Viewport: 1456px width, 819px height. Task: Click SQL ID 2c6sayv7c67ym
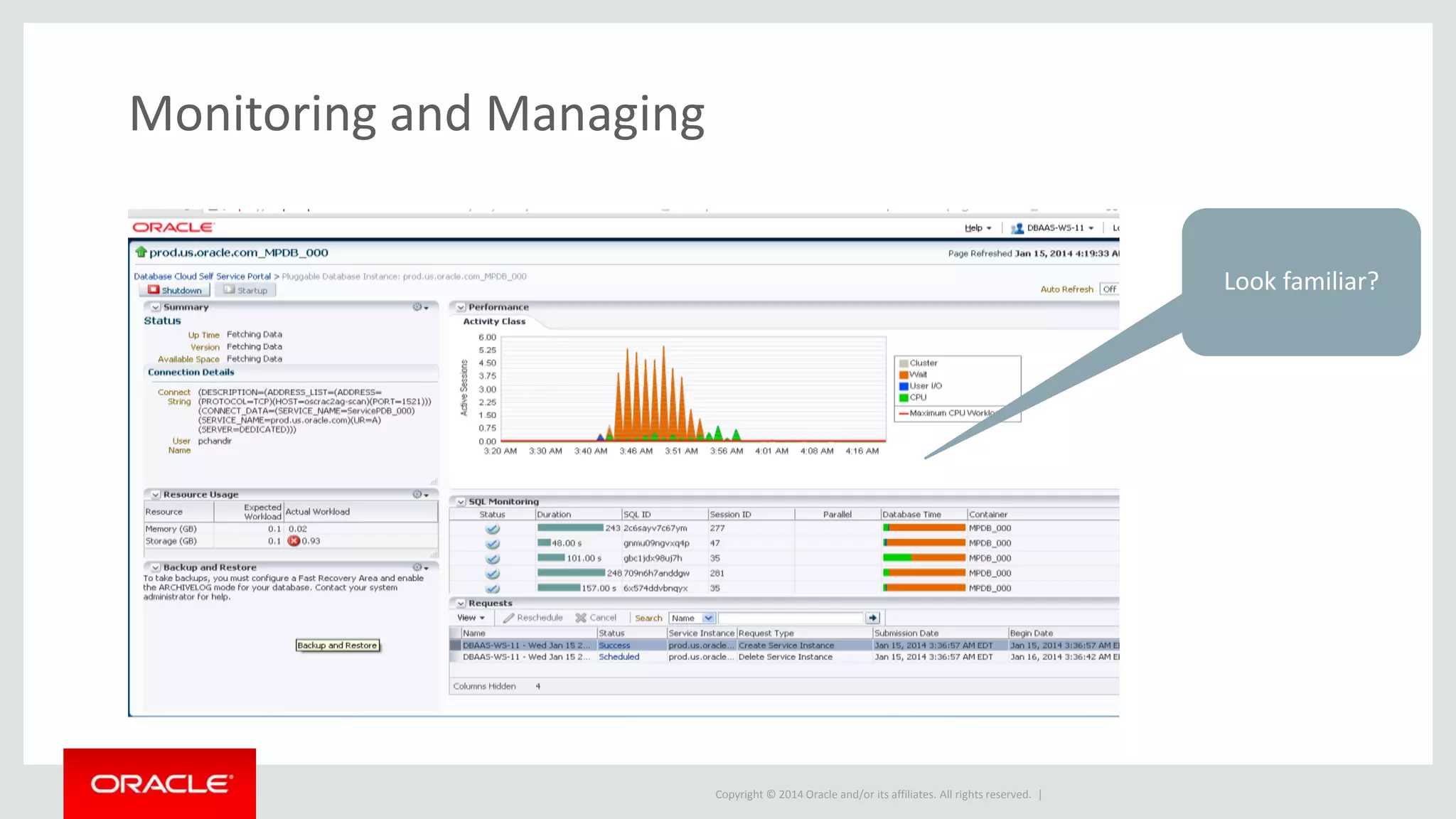655,528
